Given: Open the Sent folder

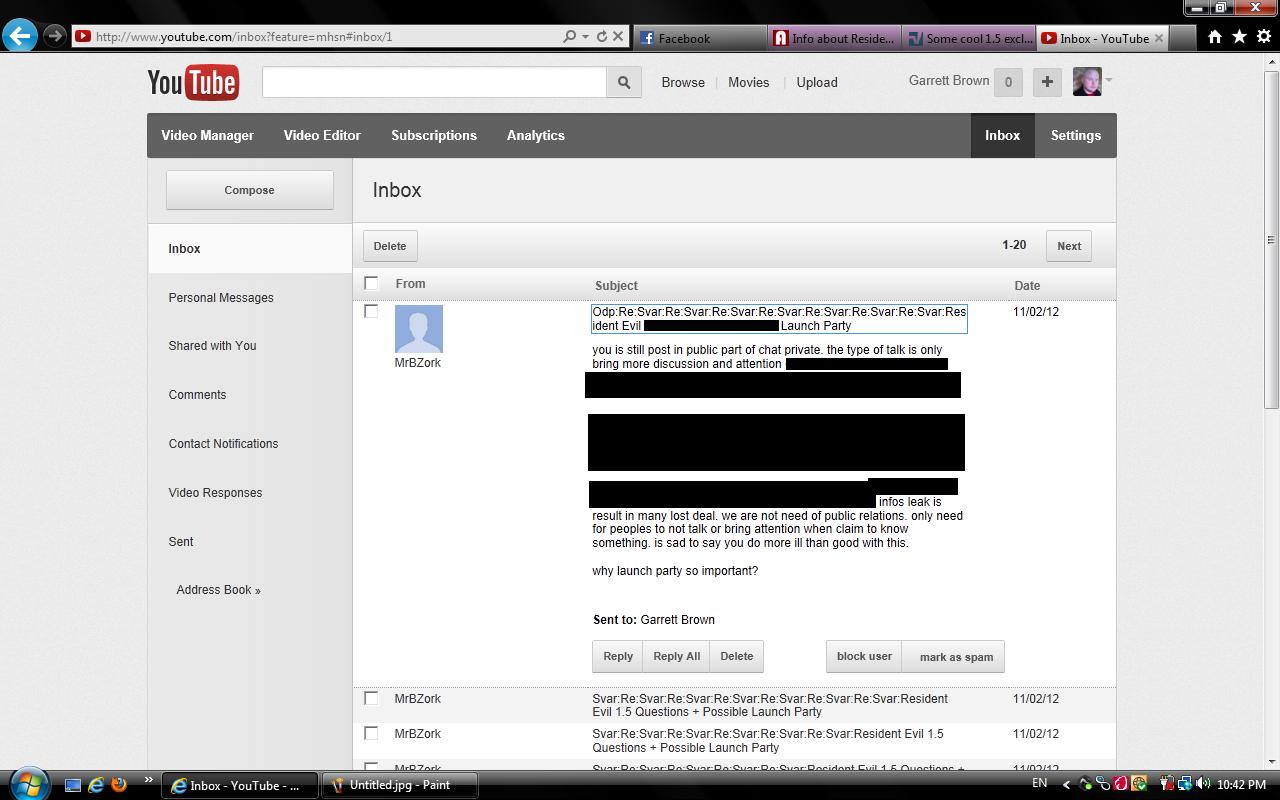Looking at the screenshot, I should (x=181, y=542).
